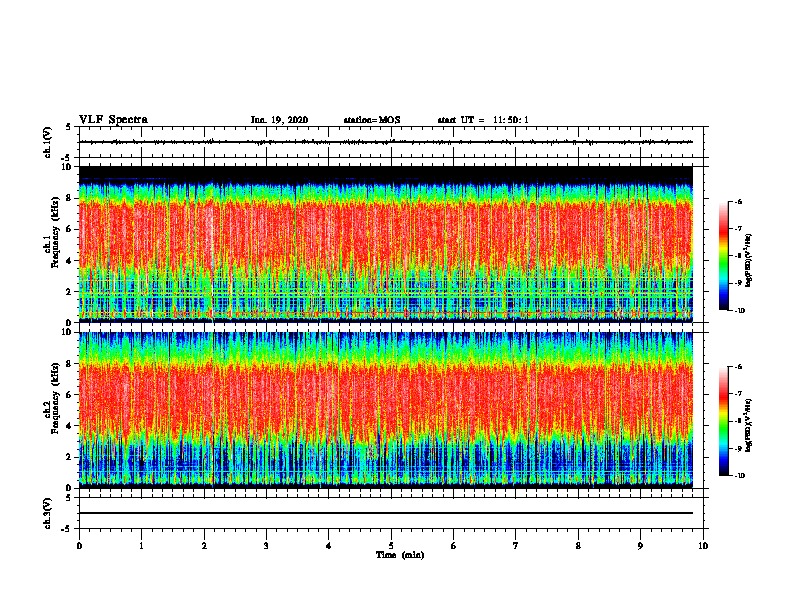
Task: Click time-axis tick label "8"
Action: coord(578,546)
